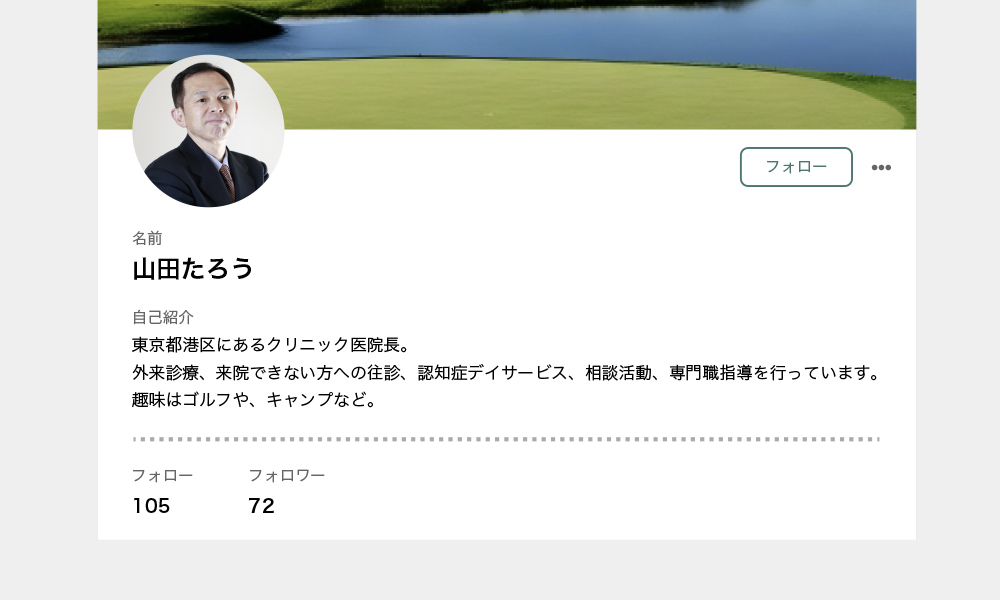Click the 自己紹介 section label

point(163,317)
